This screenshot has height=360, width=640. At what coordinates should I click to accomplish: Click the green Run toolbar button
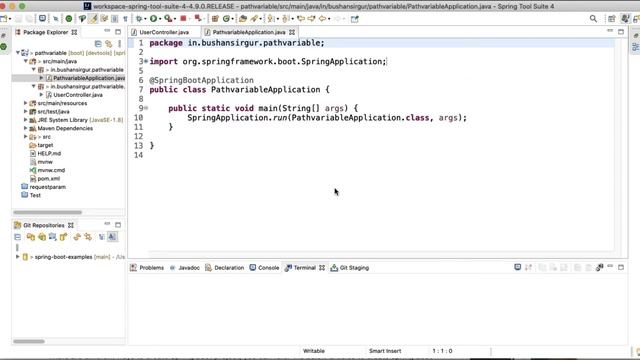tap(153, 19)
